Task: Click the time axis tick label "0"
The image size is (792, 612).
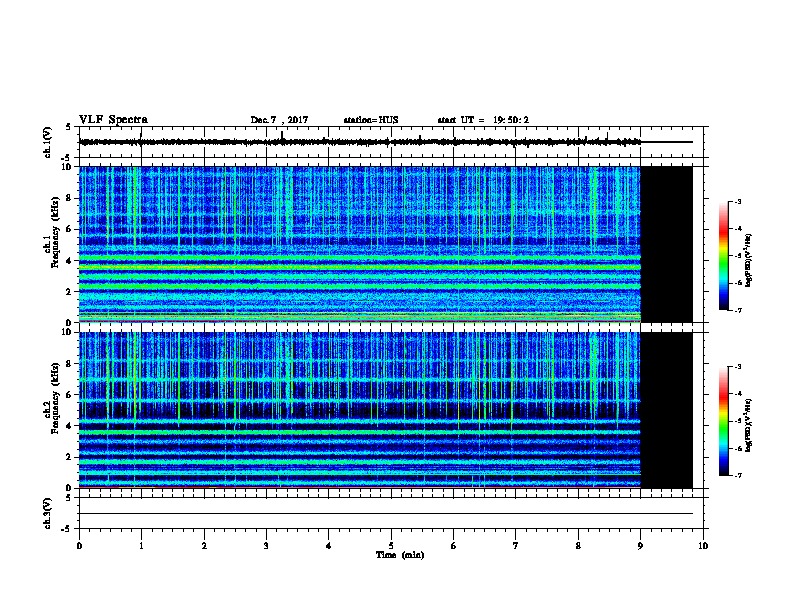Action: (x=79, y=546)
